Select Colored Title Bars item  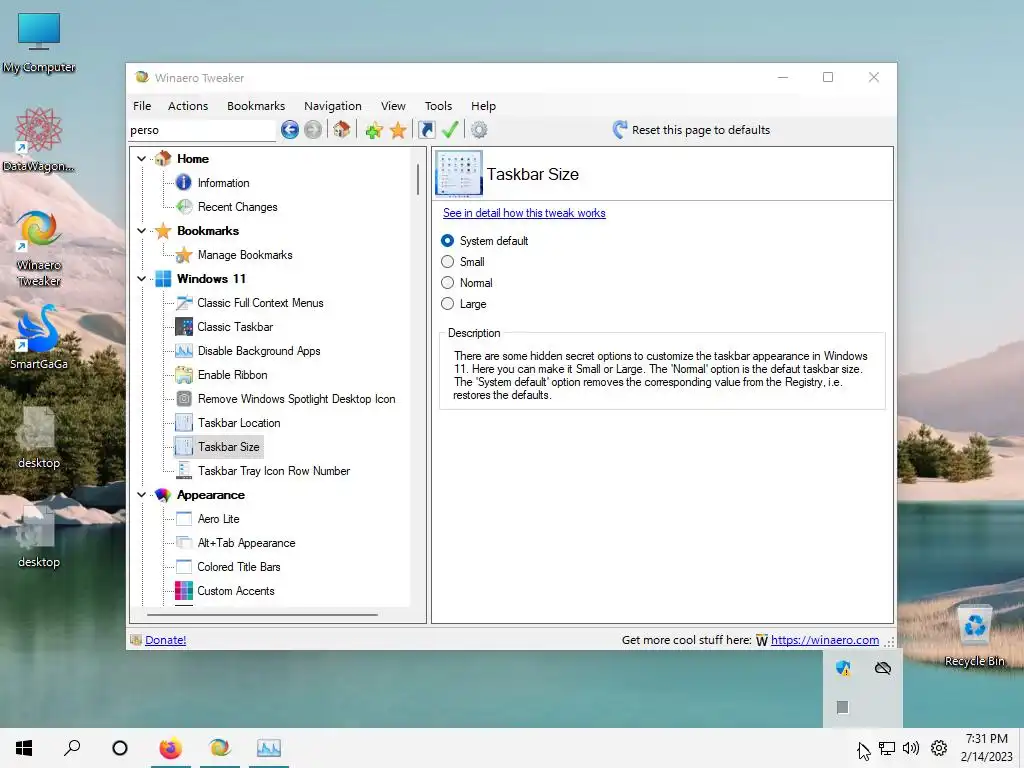(238, 567)
